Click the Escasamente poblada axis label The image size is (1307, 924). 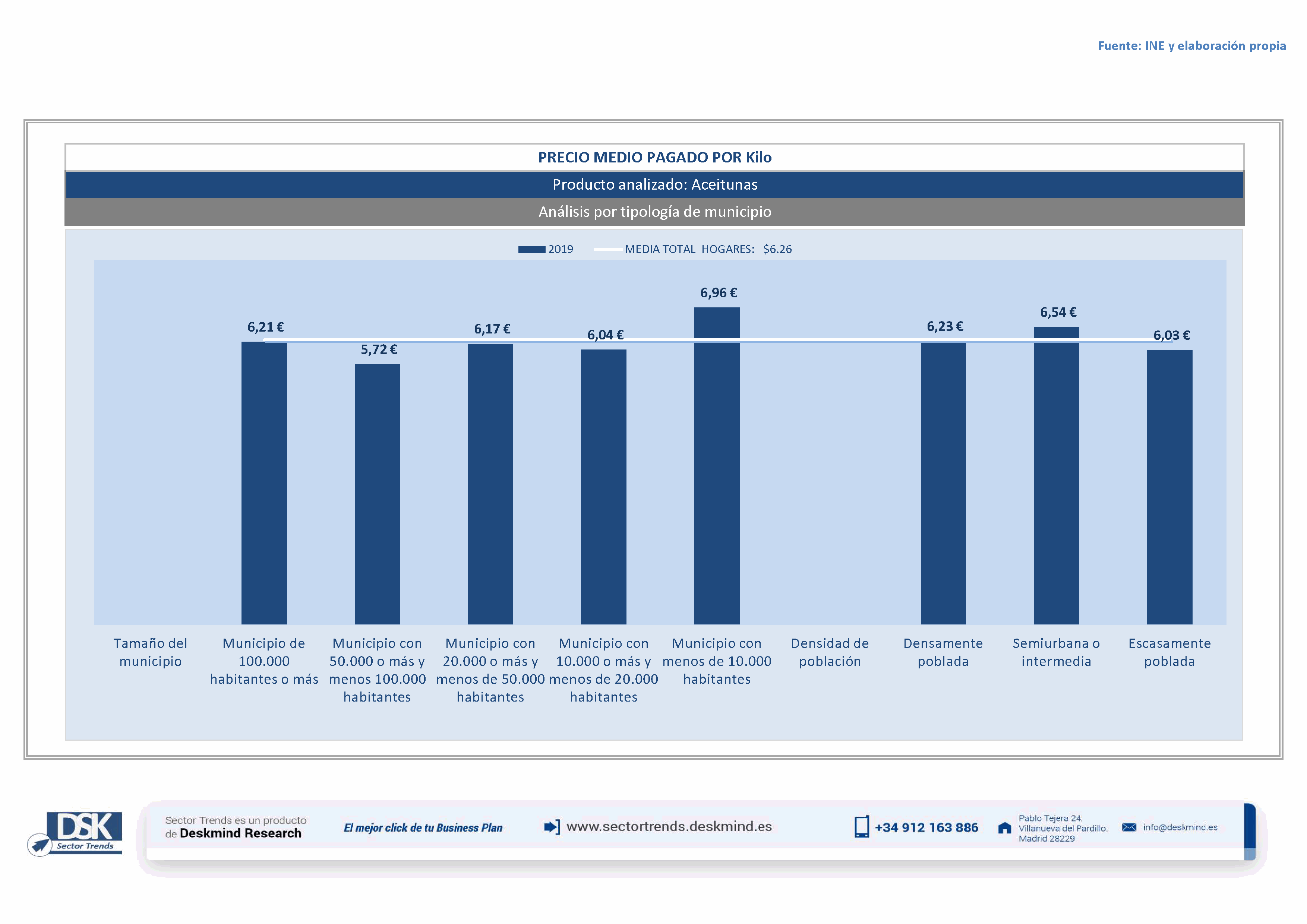pyautogui.click(x=1169, y=652)
